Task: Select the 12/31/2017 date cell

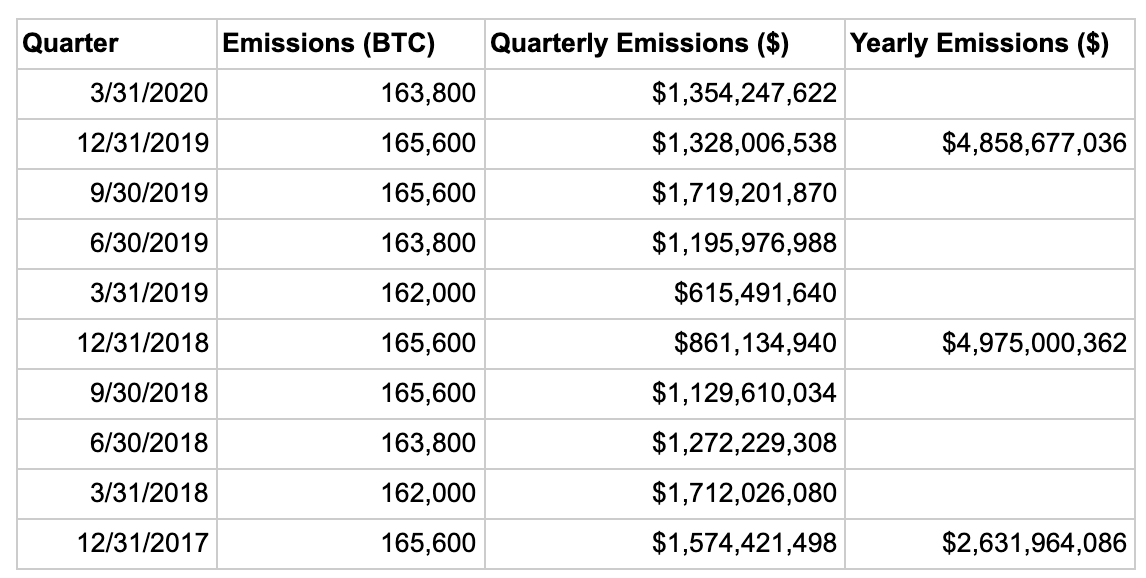Action: (142, 543)
